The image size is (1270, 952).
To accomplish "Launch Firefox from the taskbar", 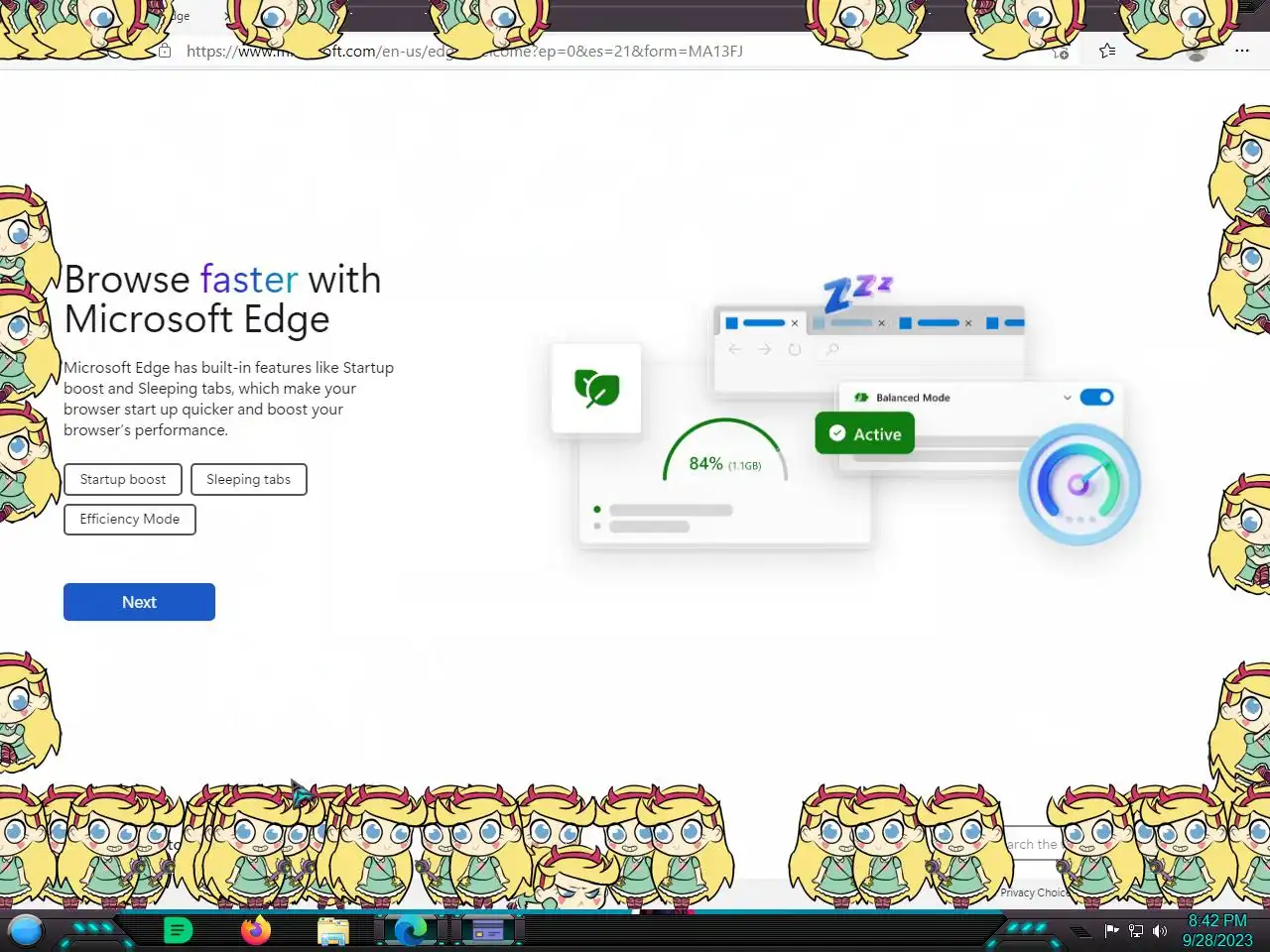I will click(x=256, y=930).
